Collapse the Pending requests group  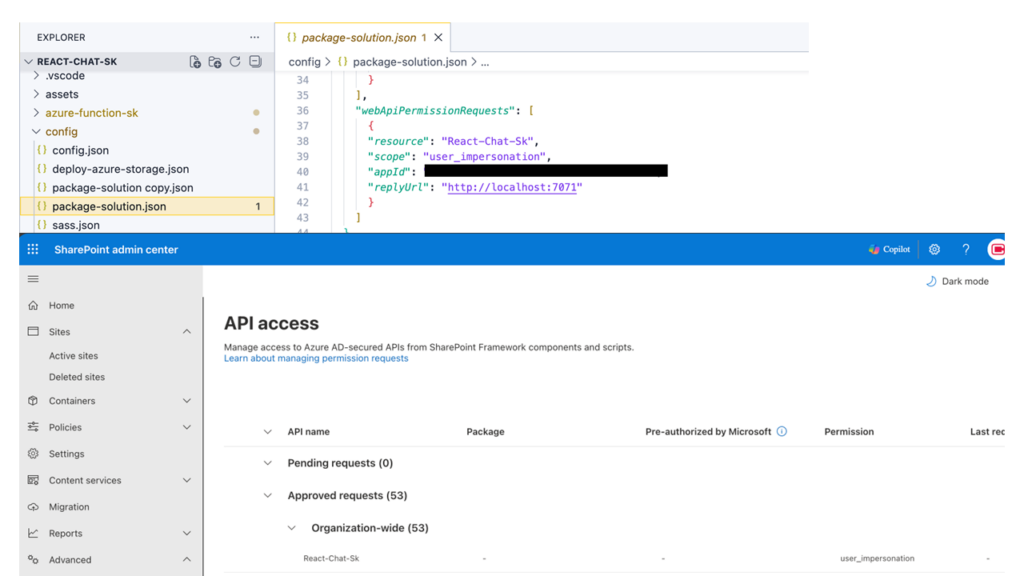(268, 463)
